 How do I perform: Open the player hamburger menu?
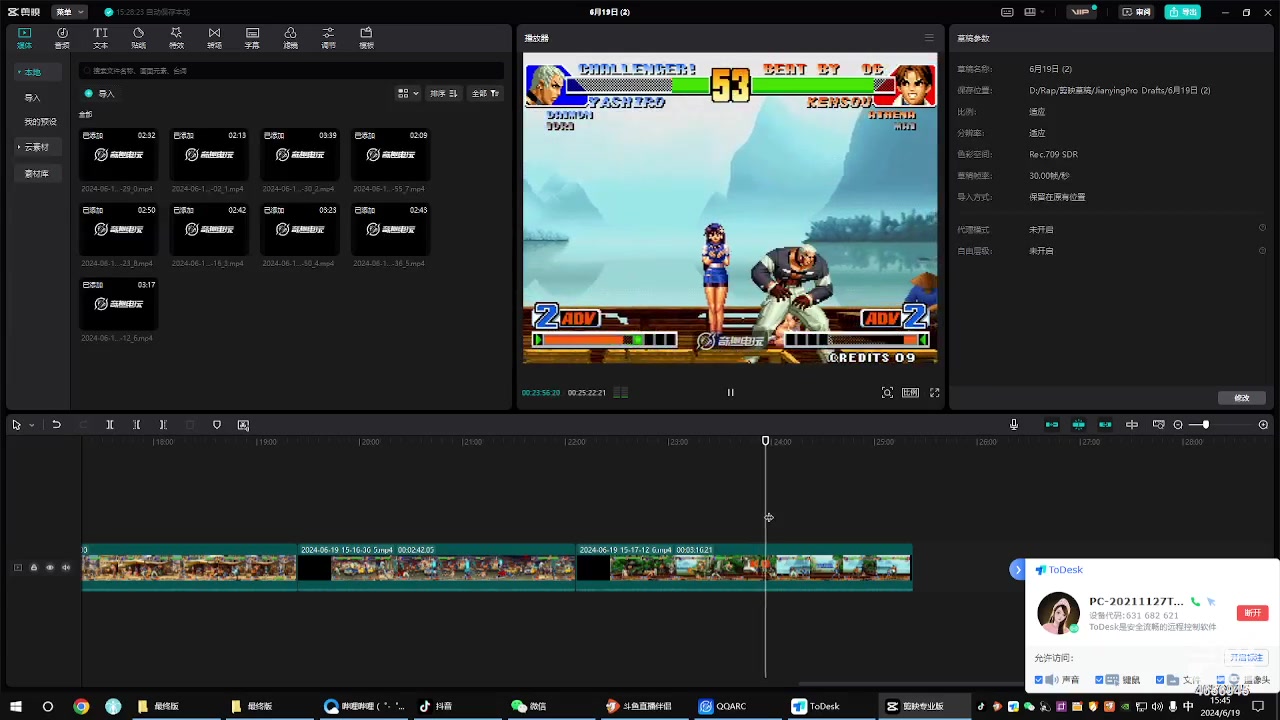(x=929, y=38)
